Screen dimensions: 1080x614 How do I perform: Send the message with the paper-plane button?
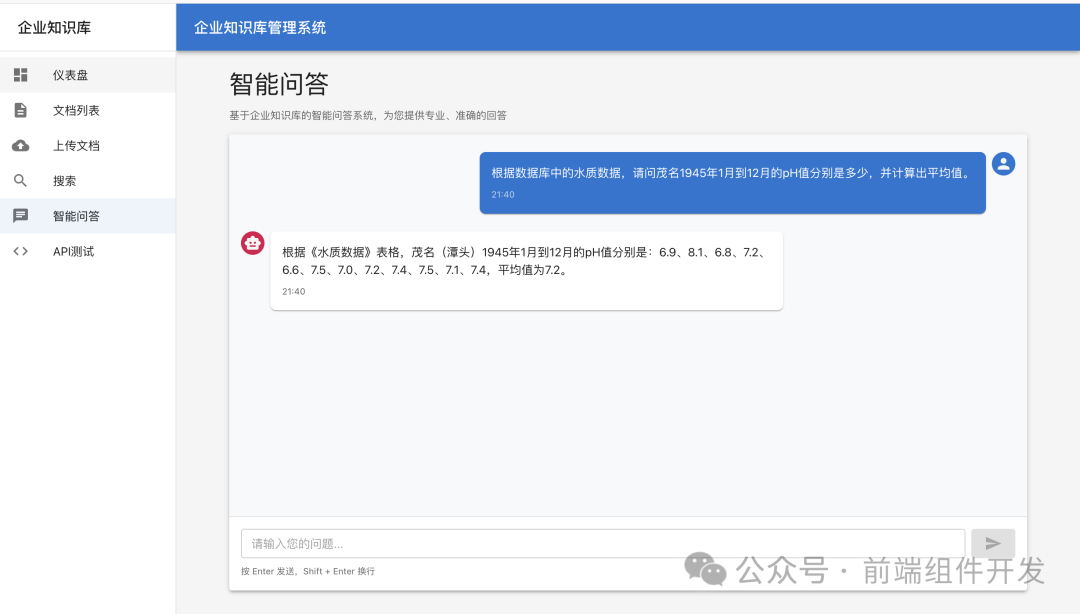993,544
